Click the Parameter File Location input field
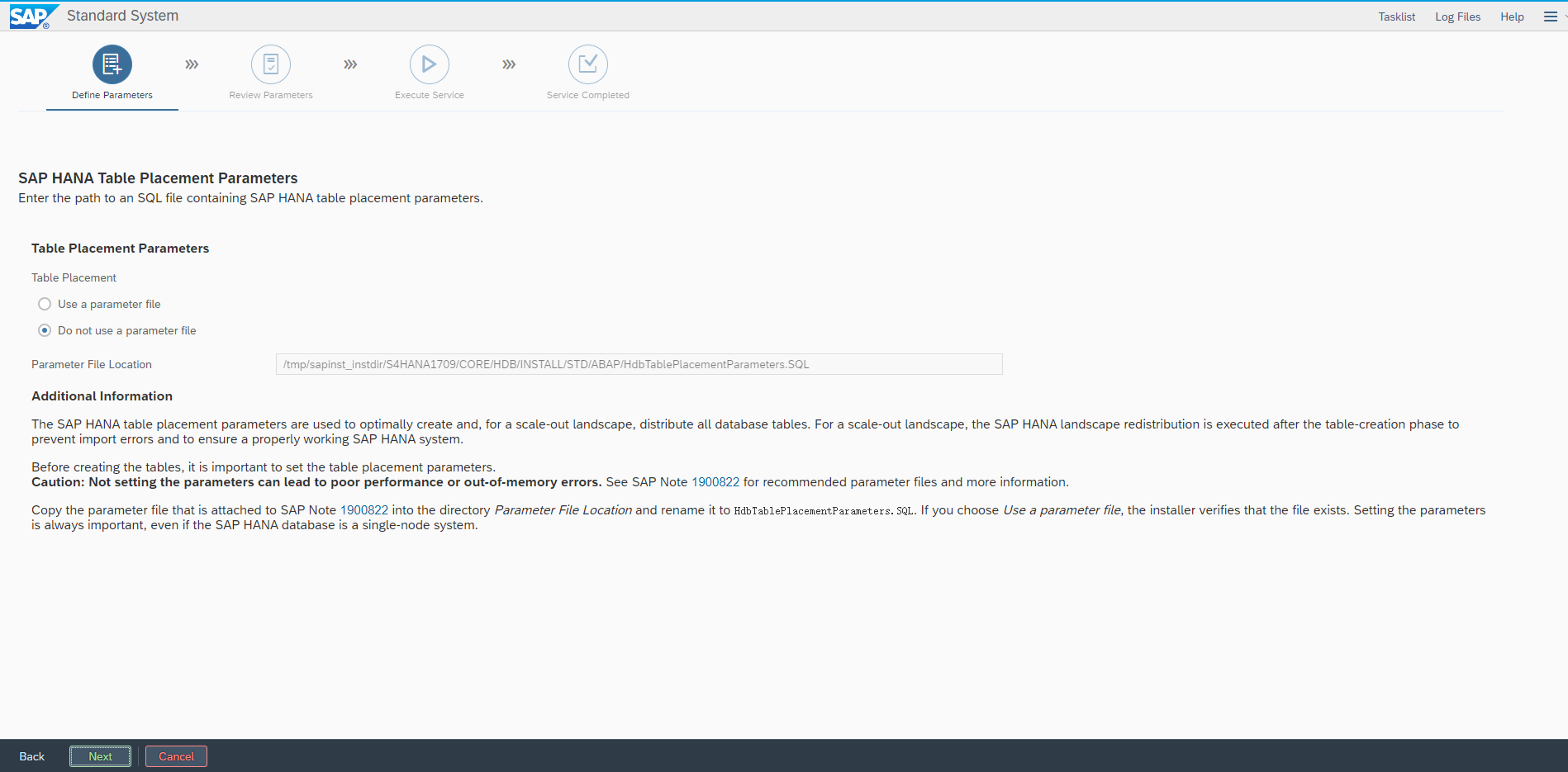Screen dimensions: 1568x772 coord(639,364)
